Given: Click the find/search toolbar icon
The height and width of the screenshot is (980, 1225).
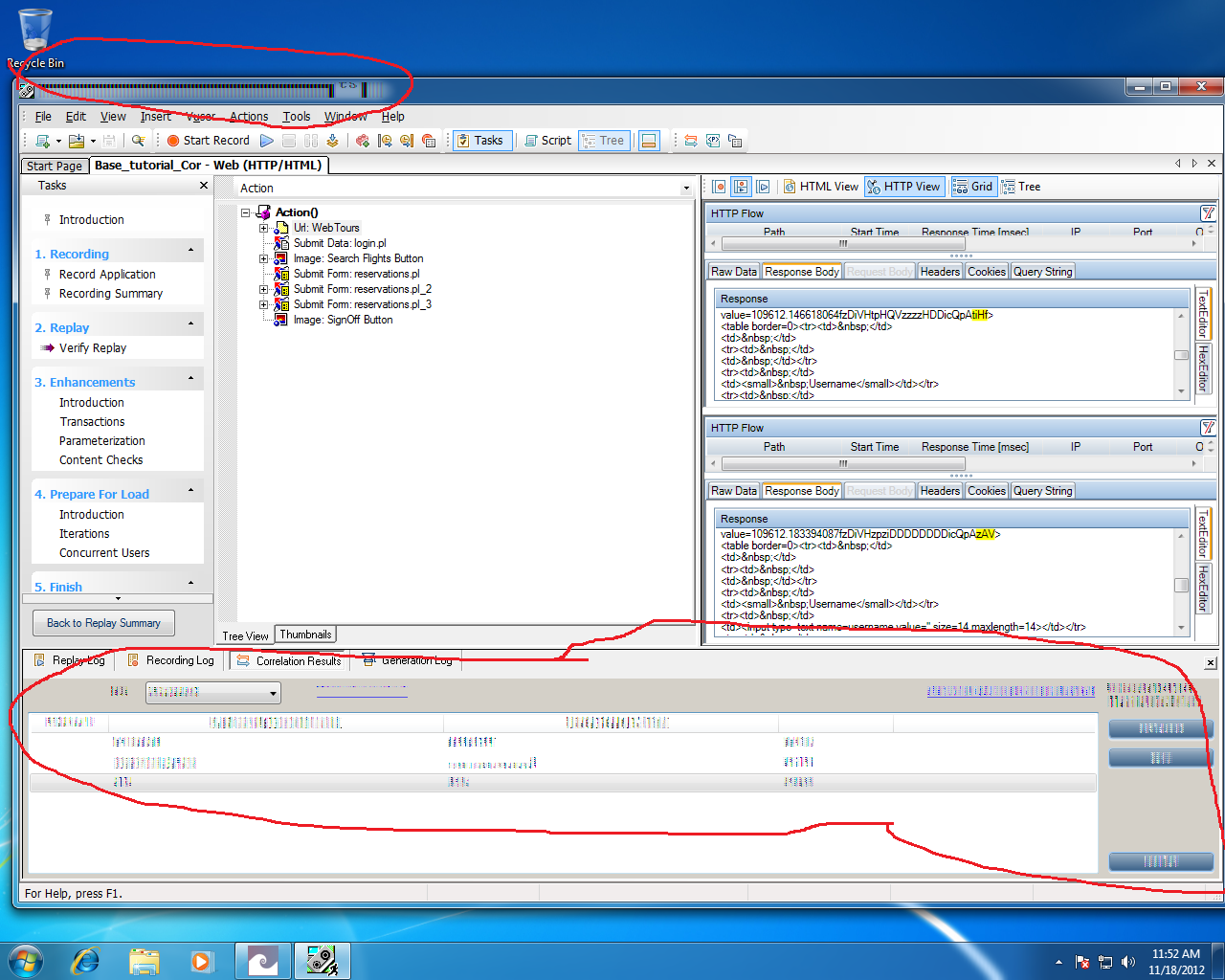Looking at the screenshot, I should (x=139, y=141).
